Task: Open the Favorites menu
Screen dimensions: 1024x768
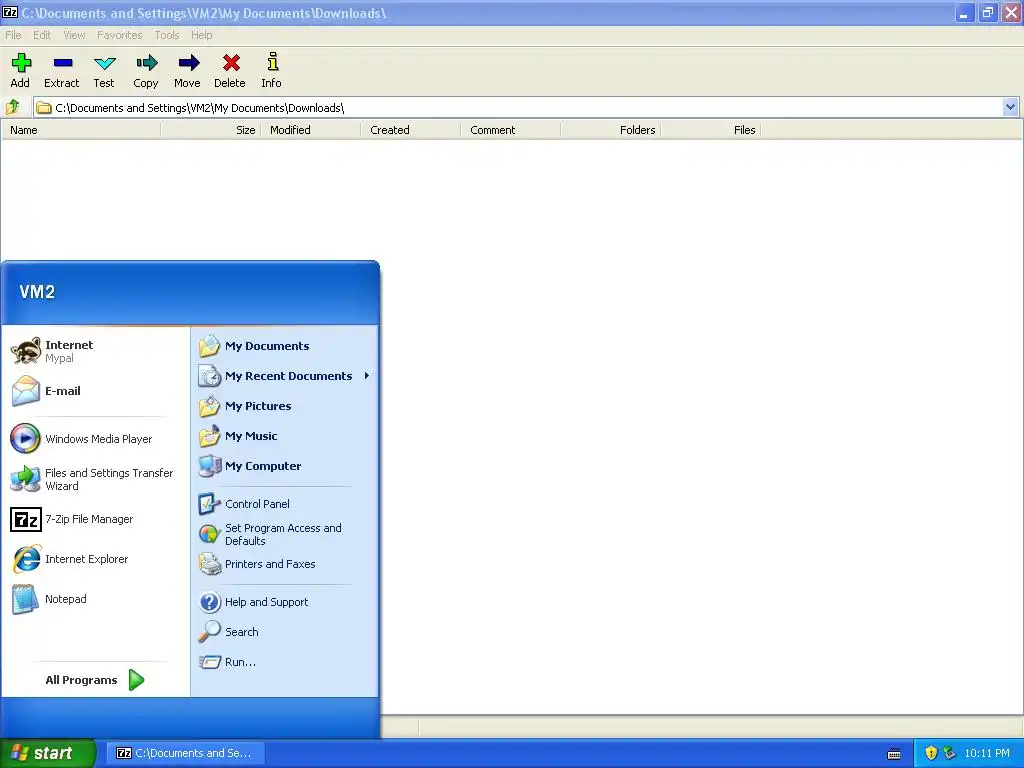Action: pyautogui.click(x=120, y=35)
